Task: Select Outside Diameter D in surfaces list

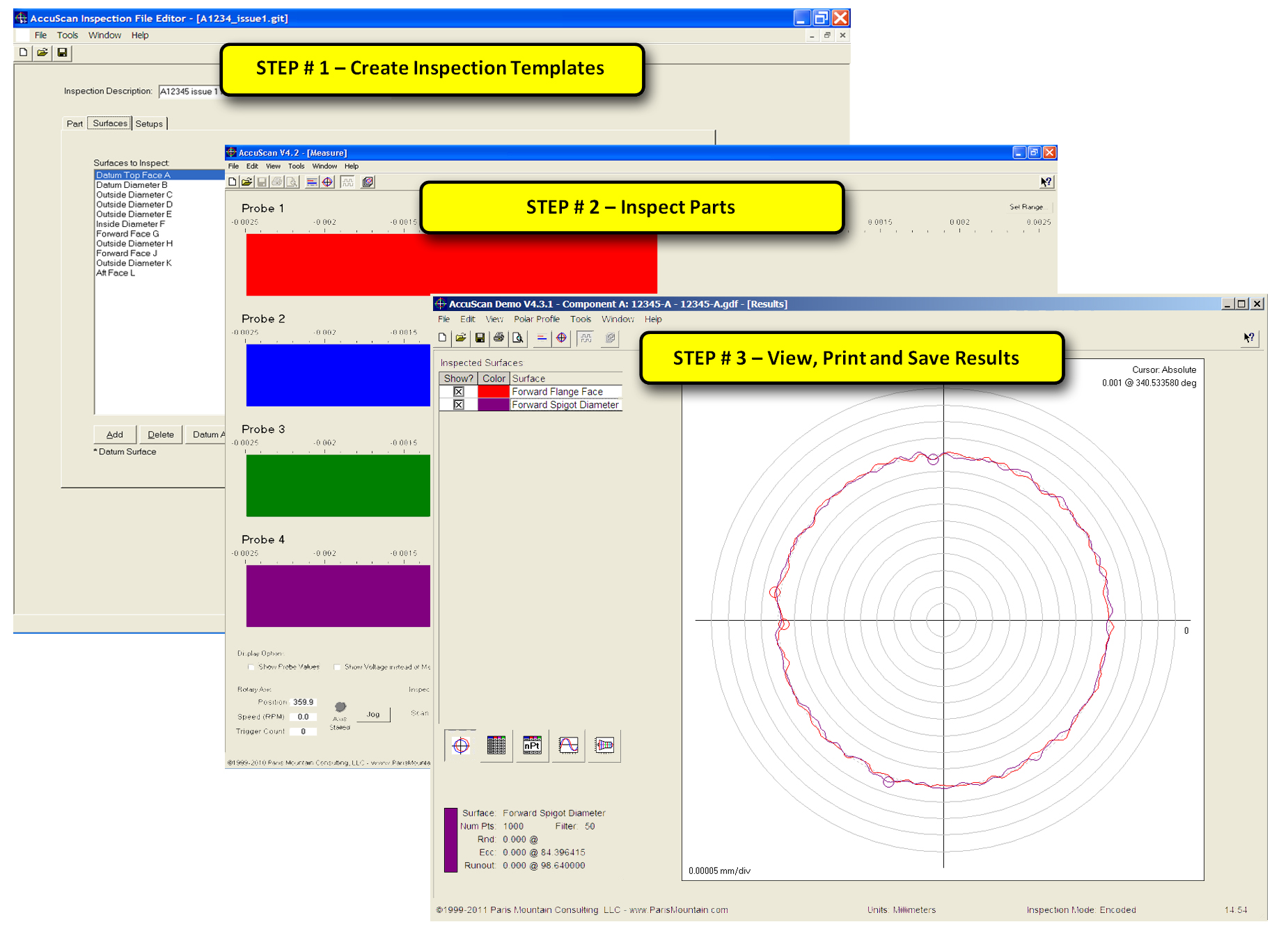Action: [134, 205]
